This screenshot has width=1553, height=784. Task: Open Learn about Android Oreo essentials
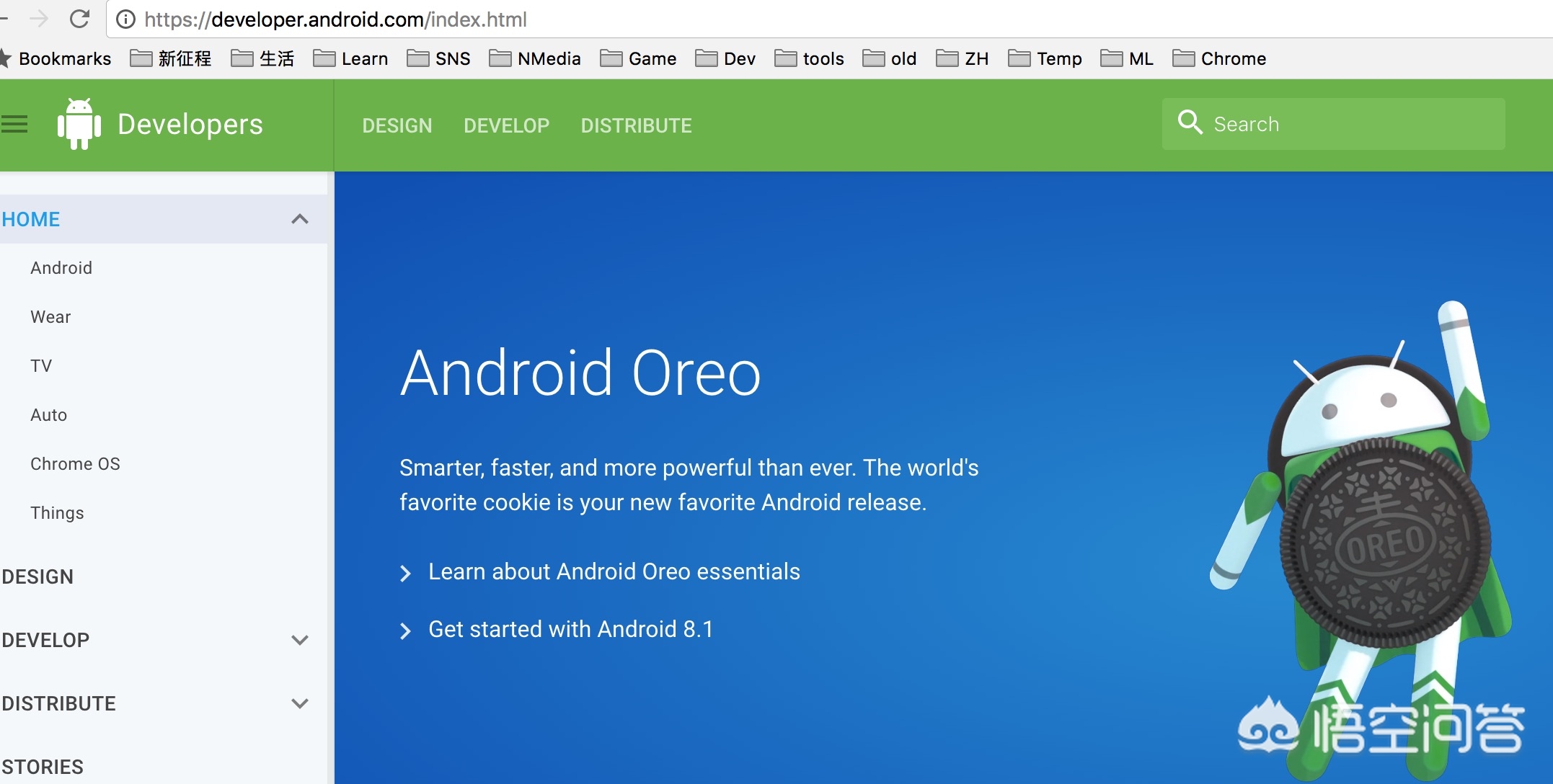[614, 571]
